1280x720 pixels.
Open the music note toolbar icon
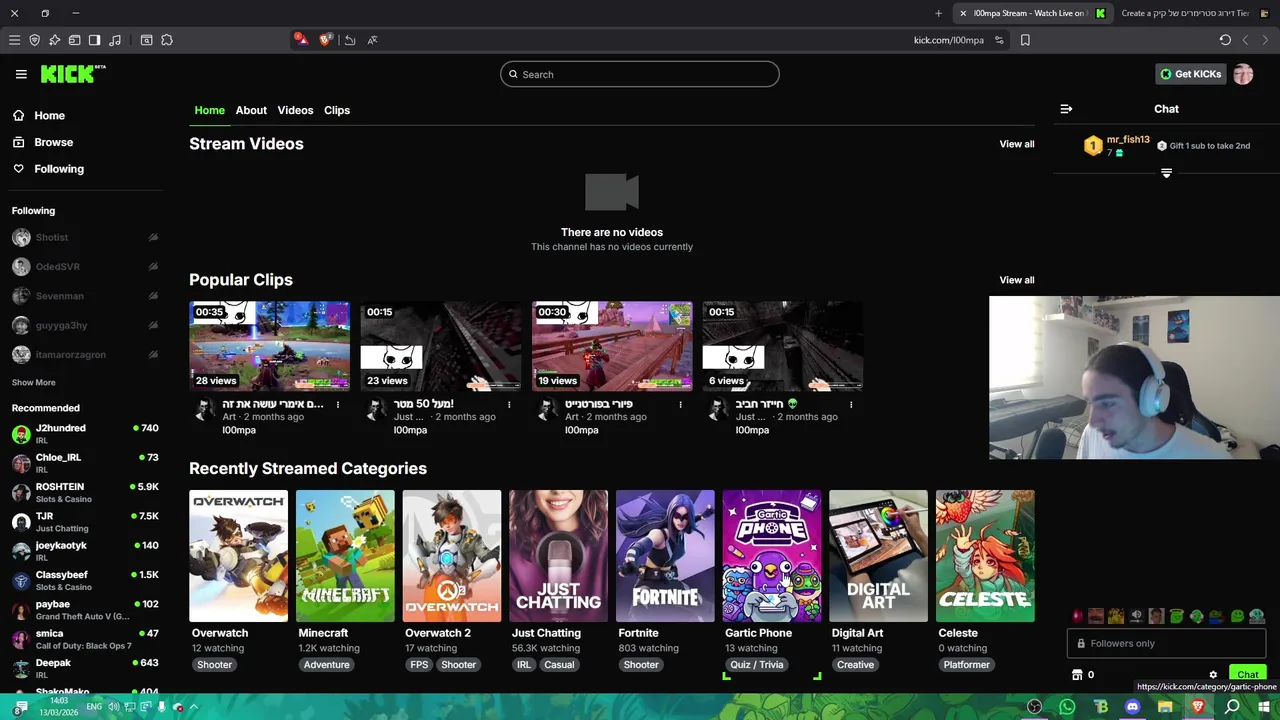click(x=115, y=40)
